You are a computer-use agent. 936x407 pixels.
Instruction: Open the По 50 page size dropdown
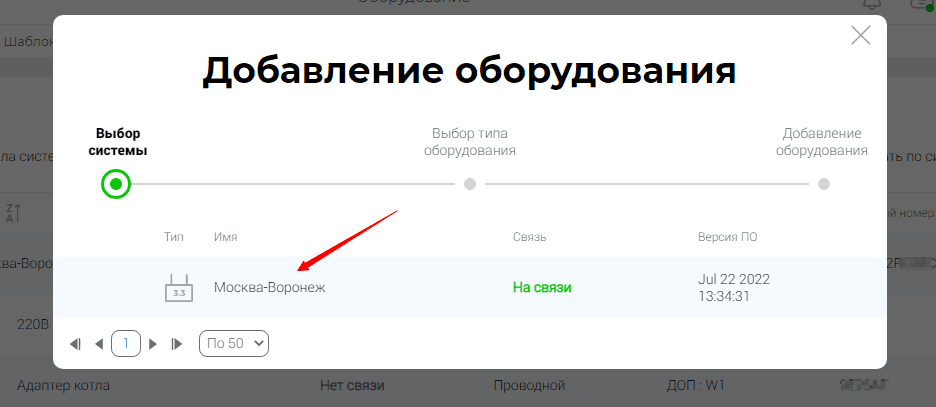point(234,344)
